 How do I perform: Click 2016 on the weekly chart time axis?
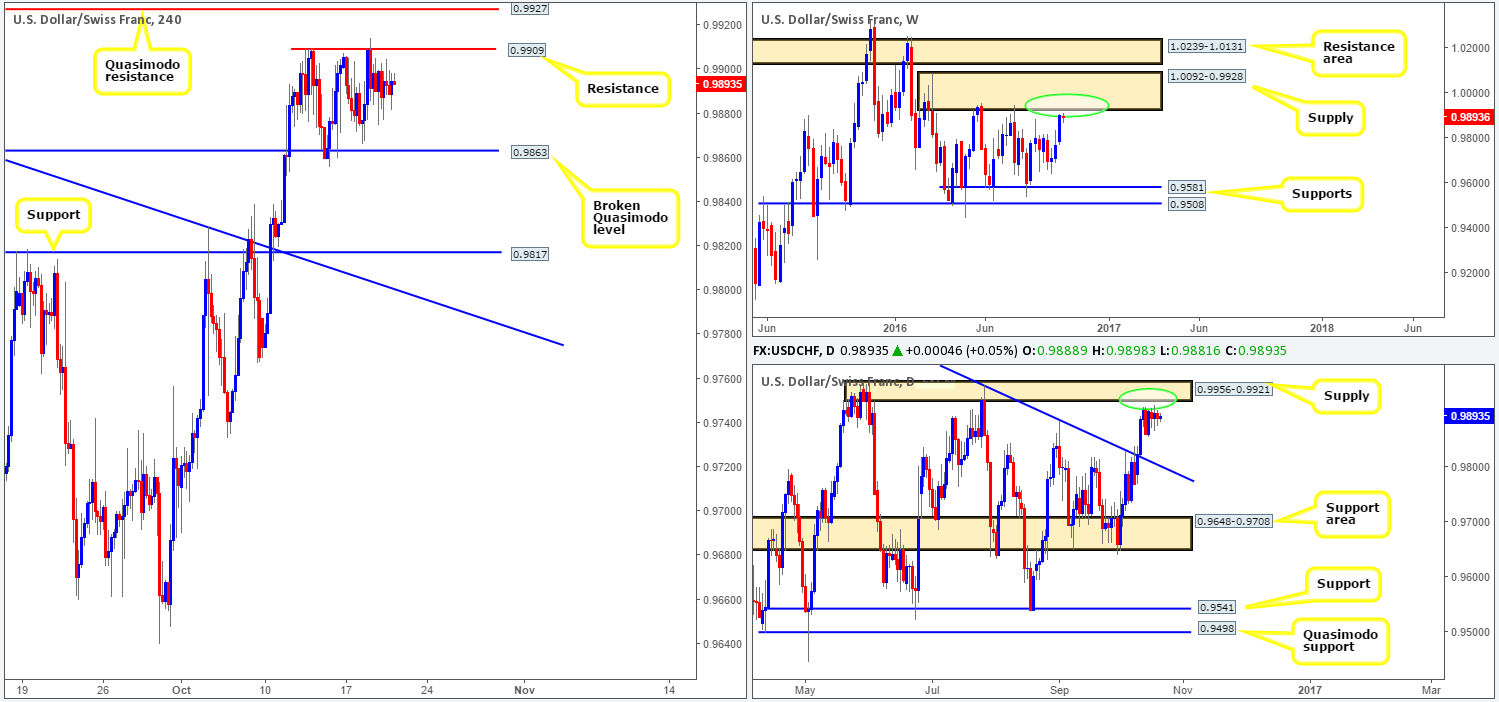[x=894, y=326]
